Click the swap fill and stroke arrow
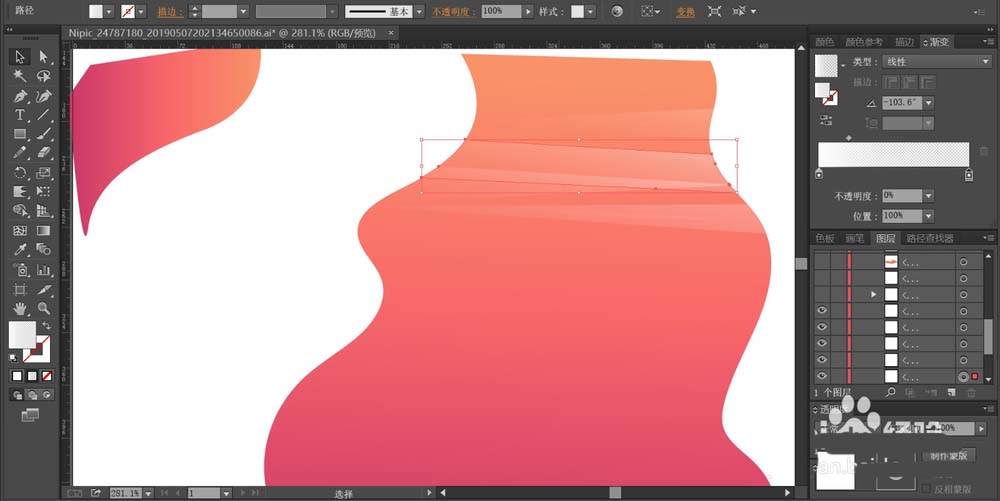This screenshot has height=501, width=1000. (47, 325)
